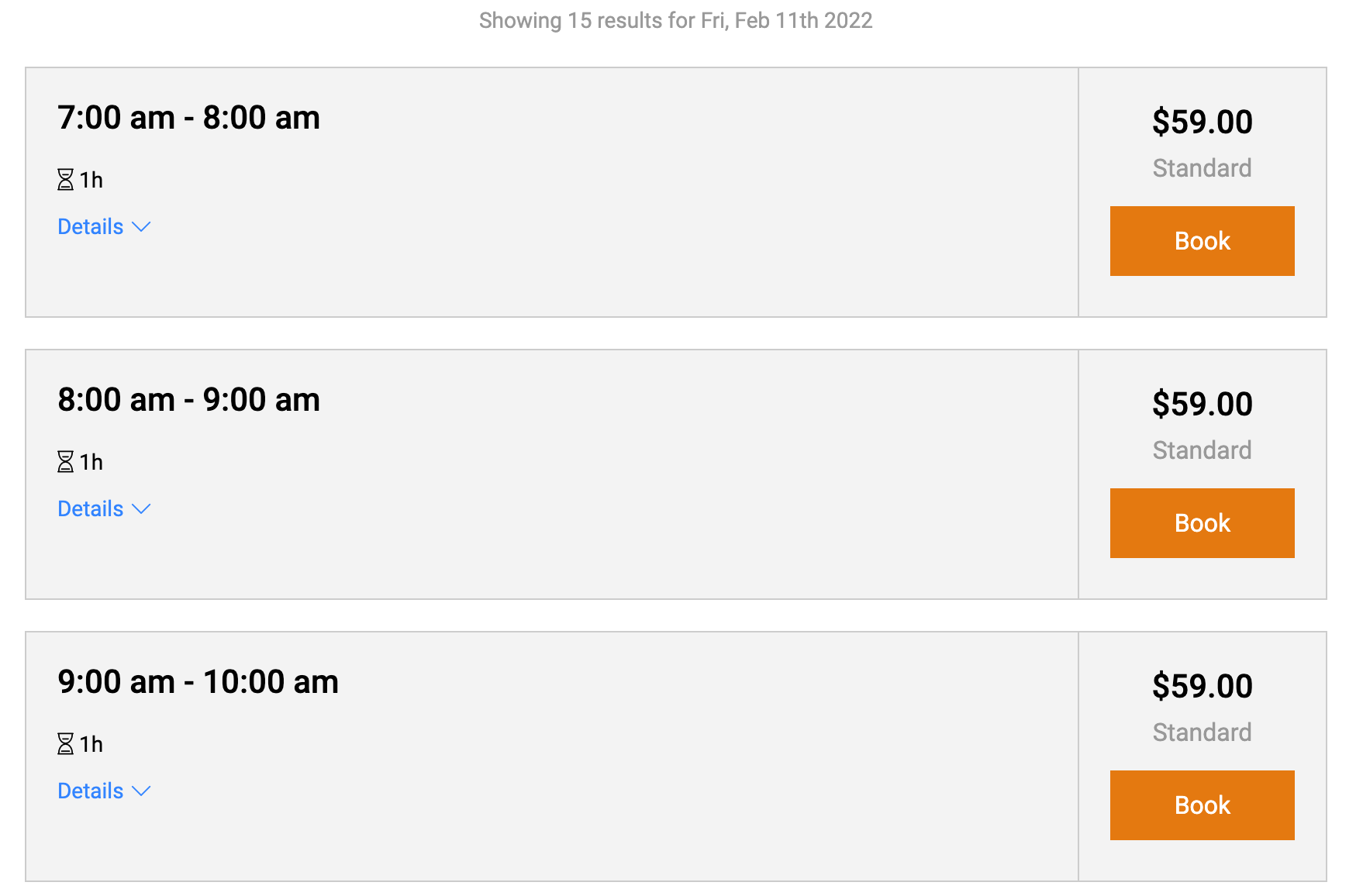Click the hourglass icon in the 7:00 am slot

(66, 180)
